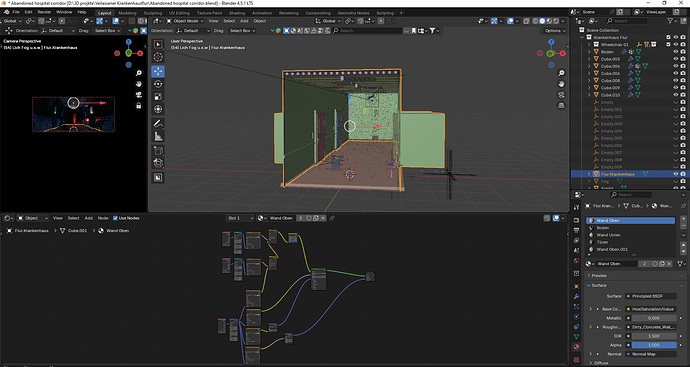The height and width of the screenshot is (367, 690).
Task: Open the Slot 1 dropdown in the node editor
Action: tap(240, 218)
